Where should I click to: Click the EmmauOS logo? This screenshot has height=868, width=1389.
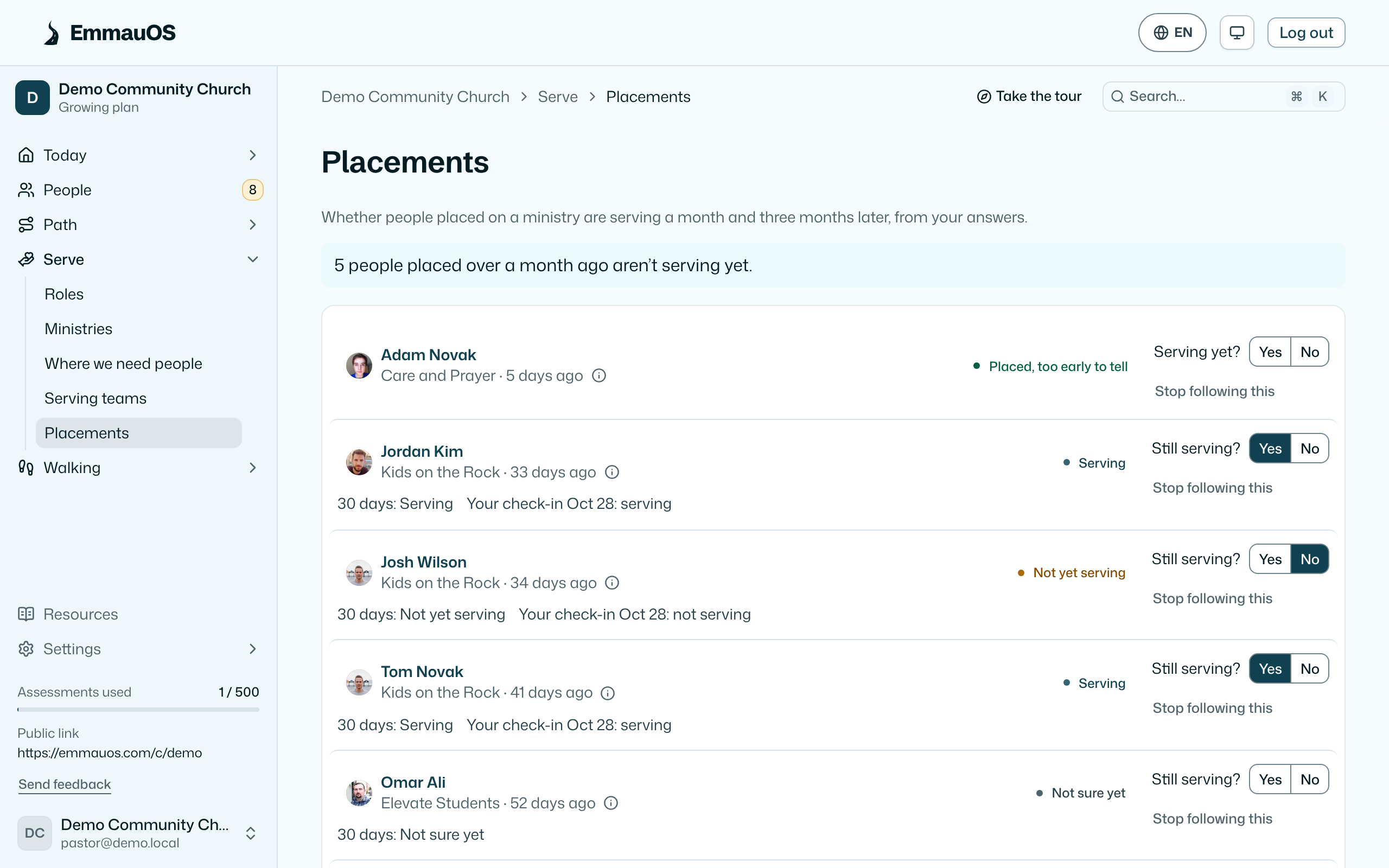[110, 33]
